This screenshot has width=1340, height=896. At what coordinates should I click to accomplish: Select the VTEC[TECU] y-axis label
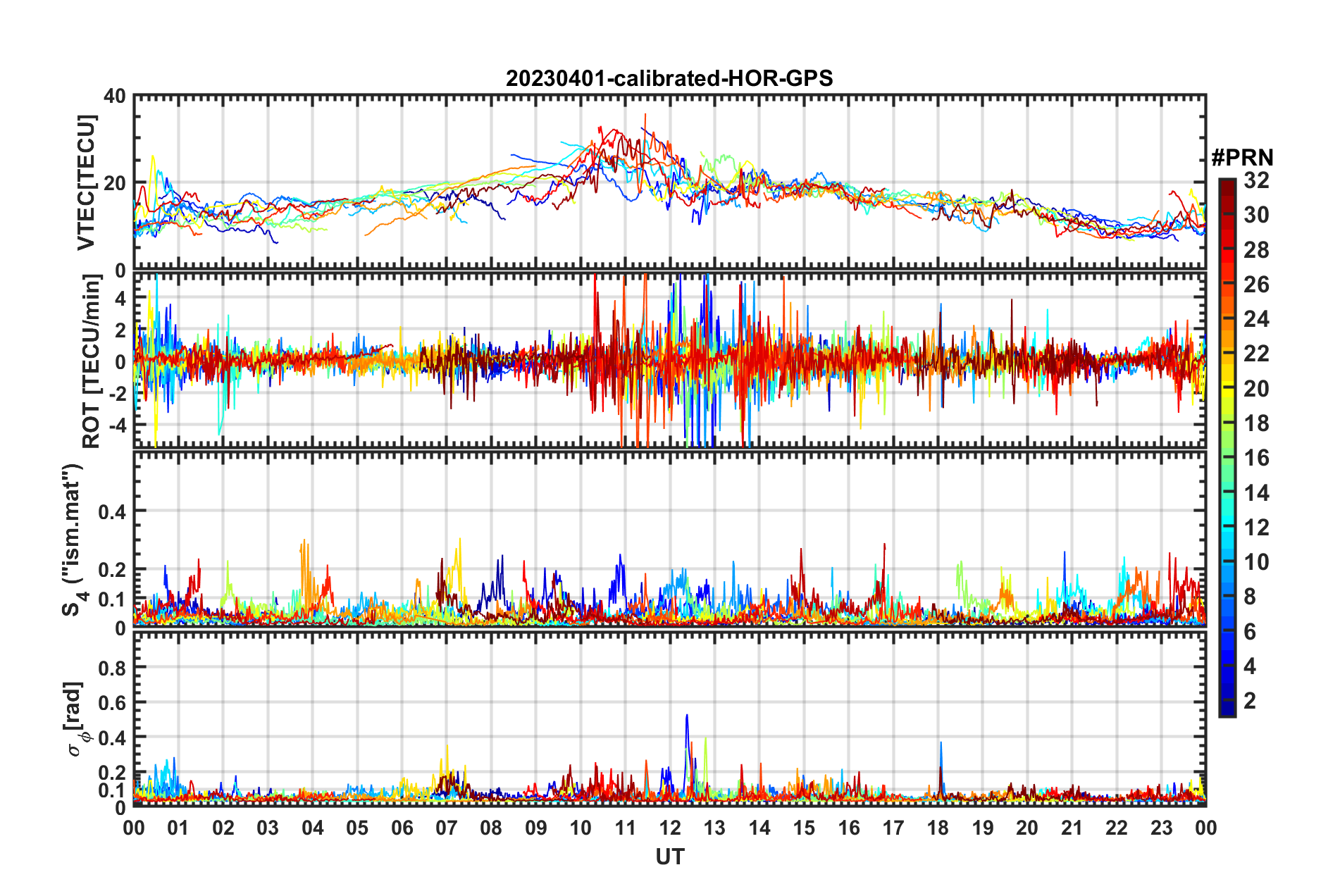(x=86, y=182)
